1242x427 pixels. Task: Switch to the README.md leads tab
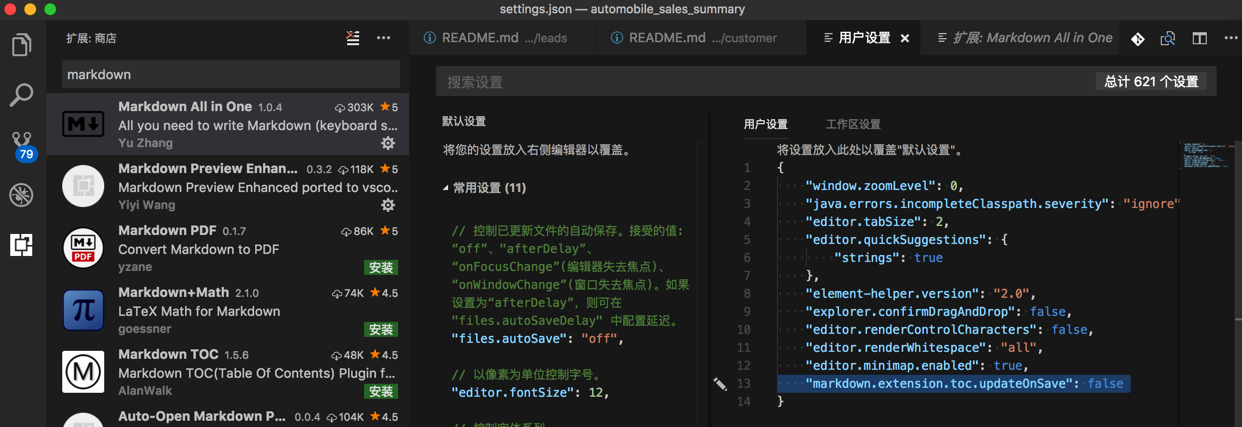click(496, 38)
